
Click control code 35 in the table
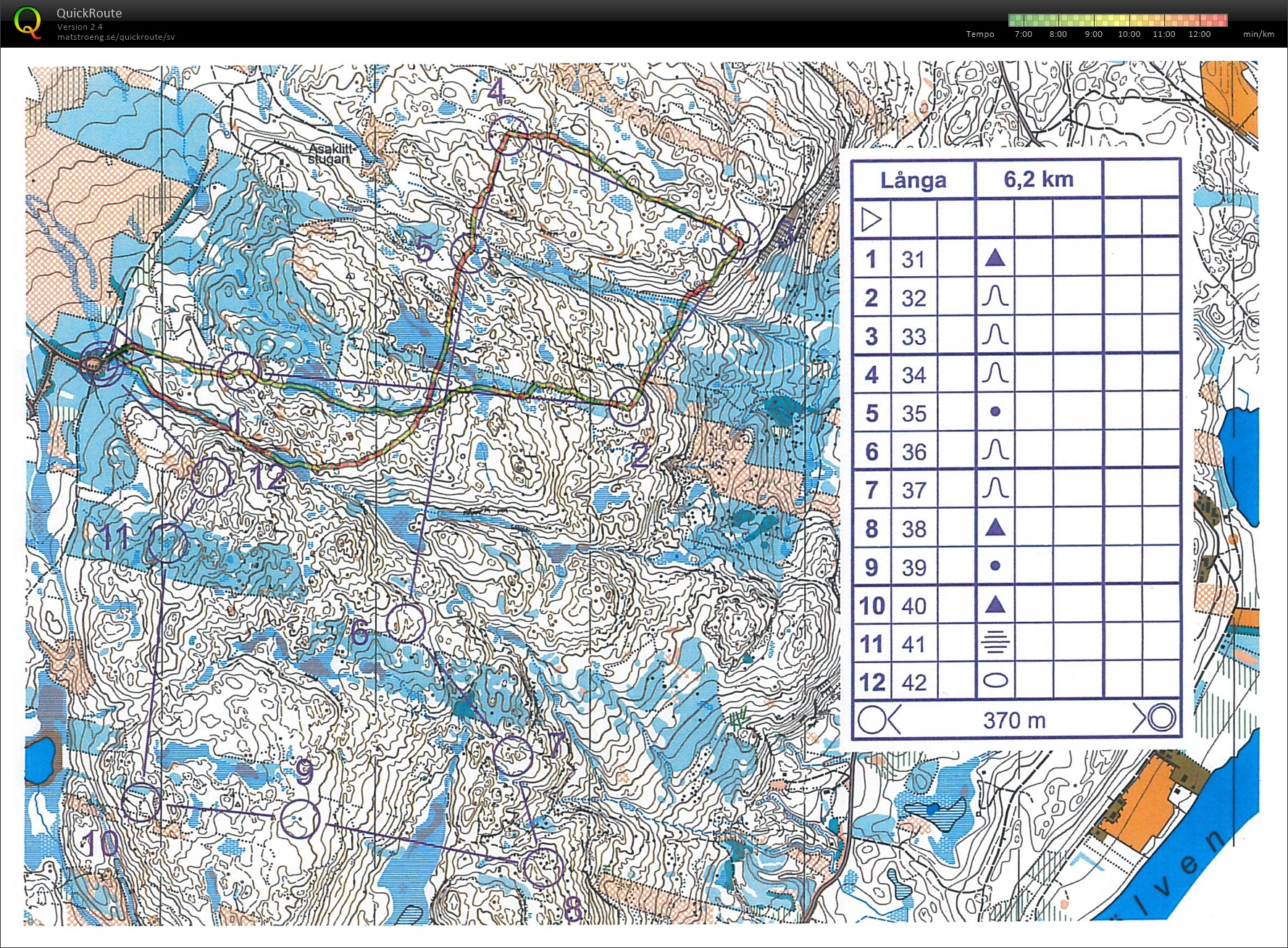tap(913, 414)
